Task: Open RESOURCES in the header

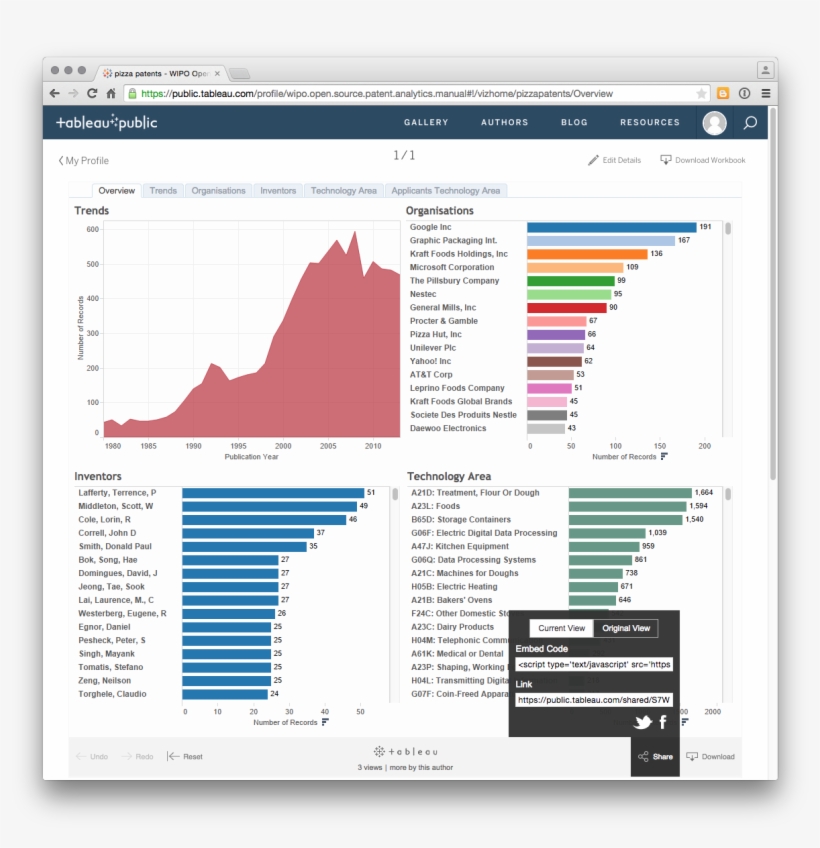Action: (650, 122)
